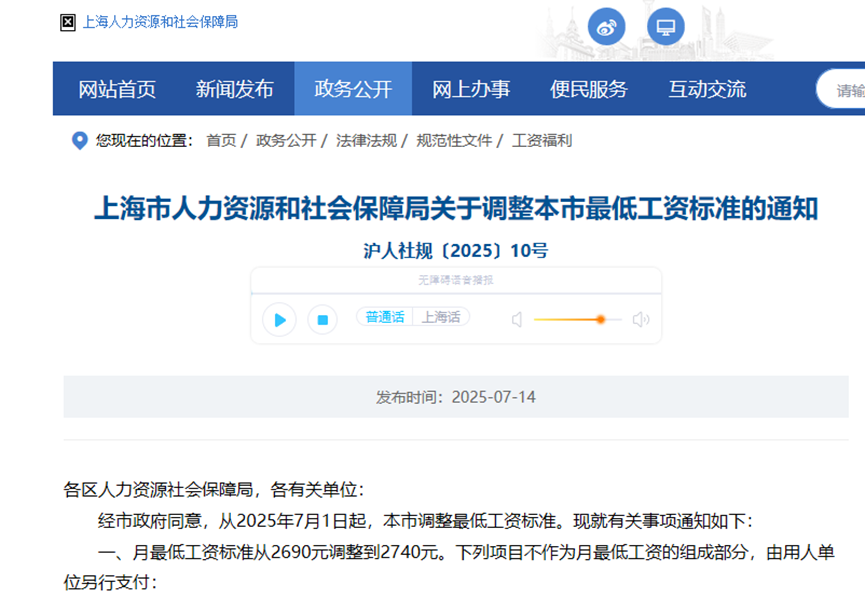Navigate to the 便民服务 menu
865x598 pixels.
point(589,89)
